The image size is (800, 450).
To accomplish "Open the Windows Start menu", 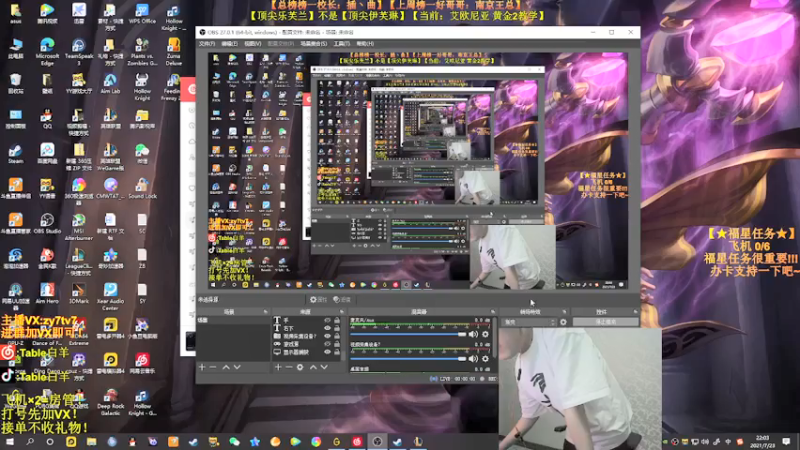I will 9,442.
